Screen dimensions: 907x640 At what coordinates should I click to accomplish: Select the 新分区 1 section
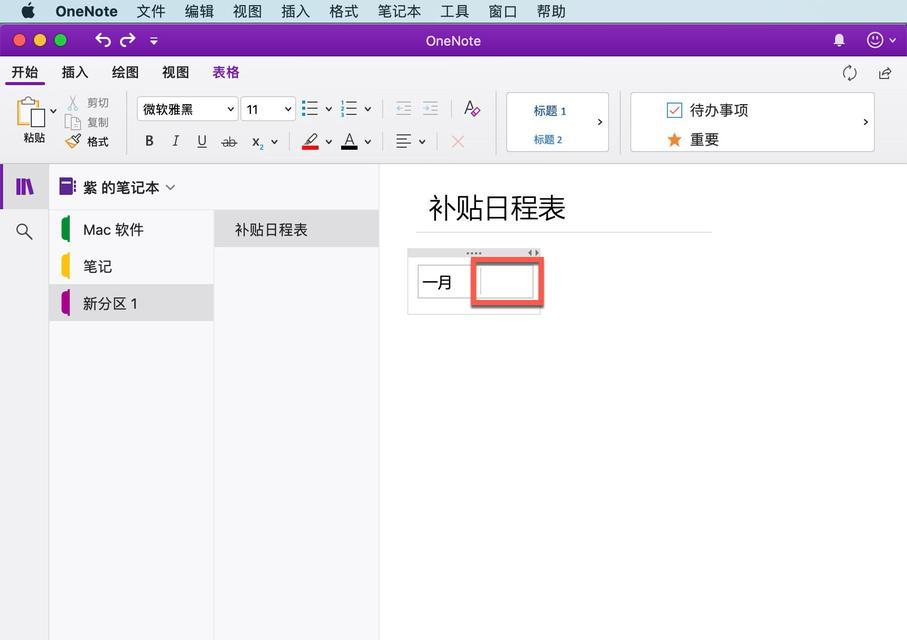[x=131, y=303]
